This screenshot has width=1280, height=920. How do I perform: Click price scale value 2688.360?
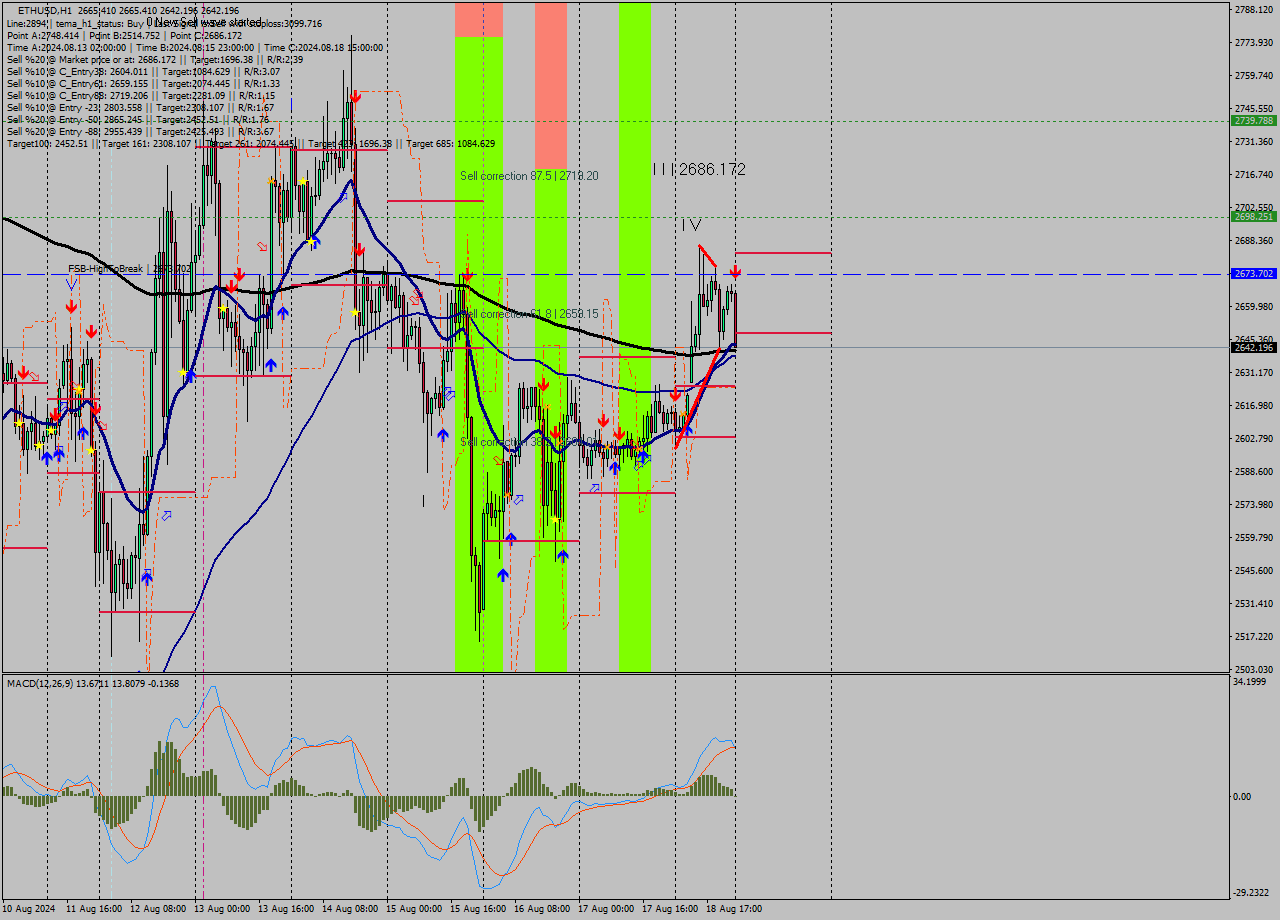[1254, 241]
